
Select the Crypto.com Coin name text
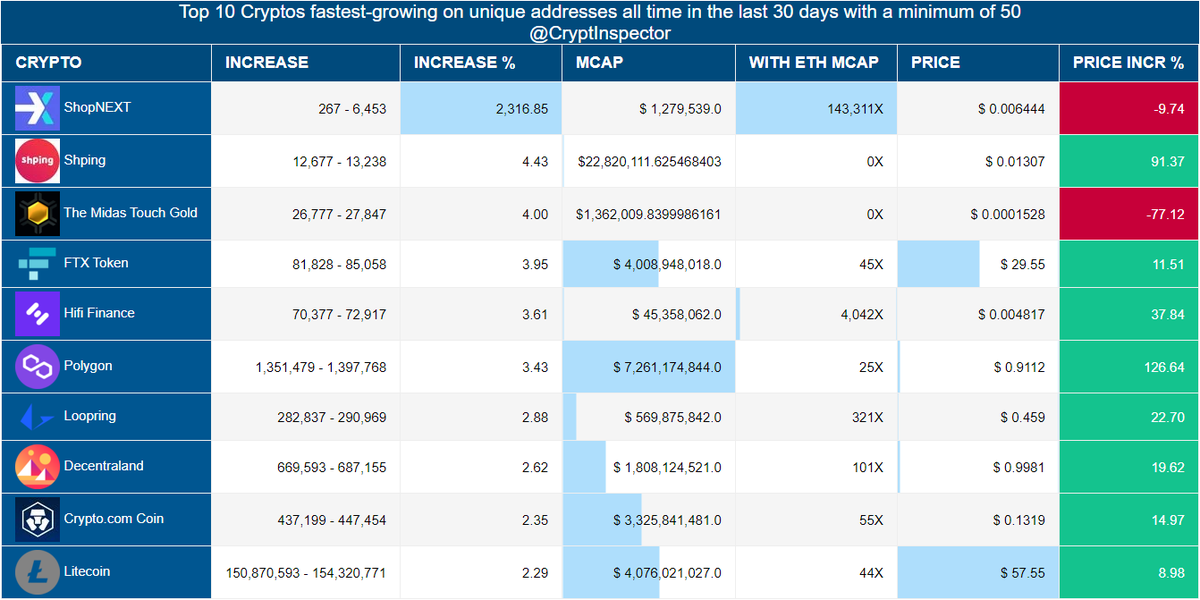point(114,519)
